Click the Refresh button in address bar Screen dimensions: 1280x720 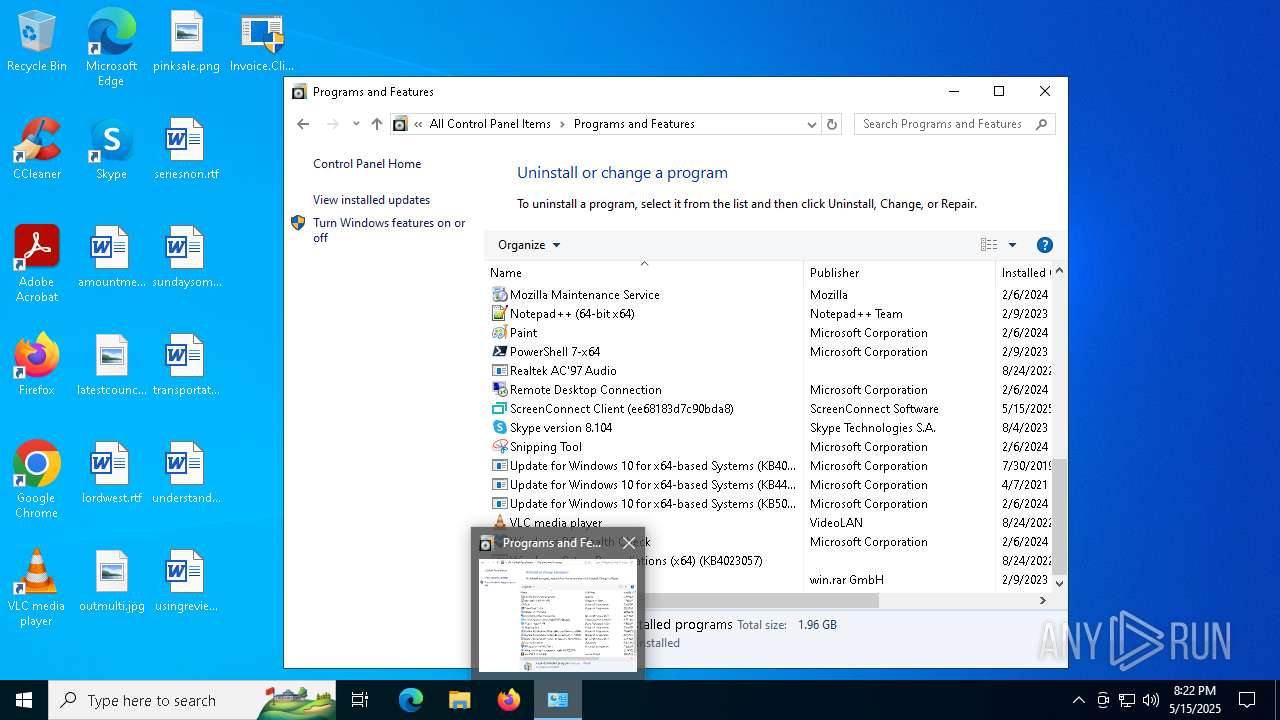[832, 124]
